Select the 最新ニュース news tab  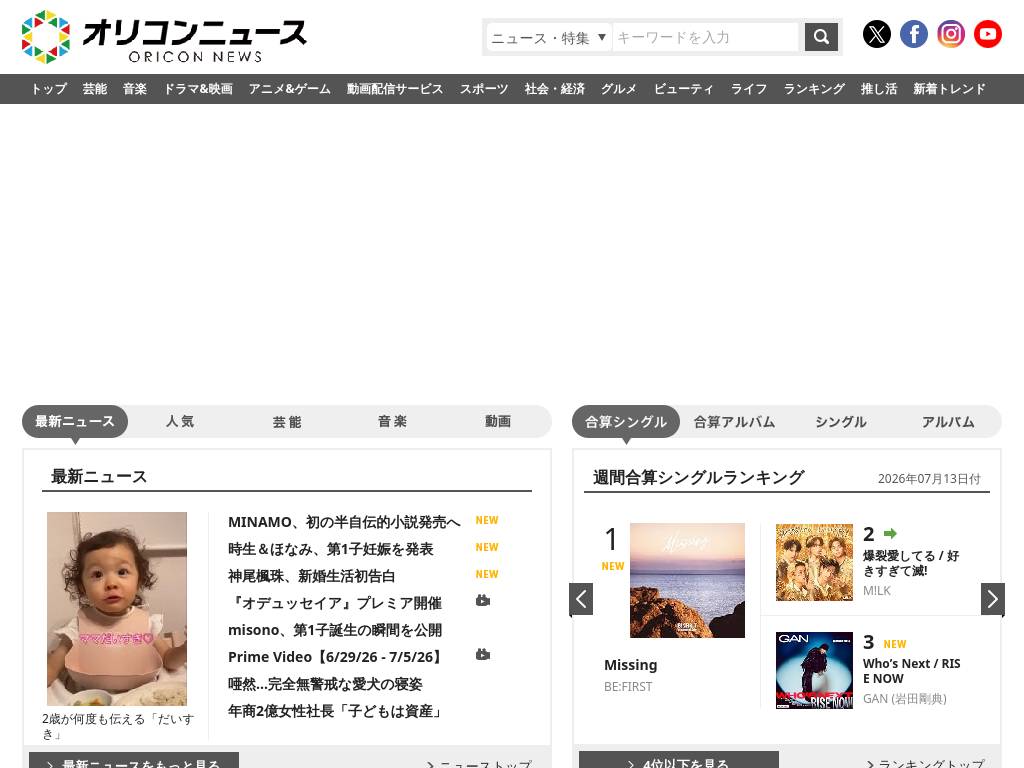click(x=75, y=422)
